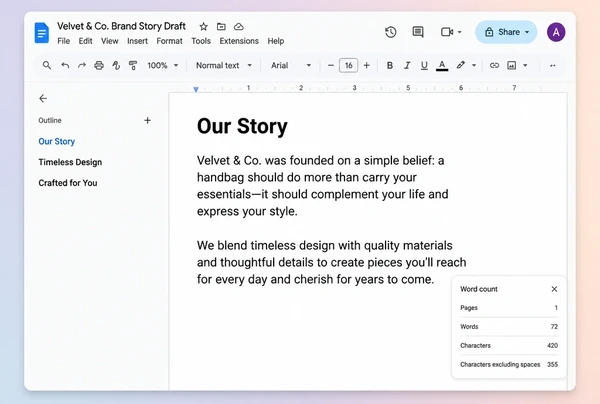
Task: Click the video meeting camera icon
Action: 447,32
